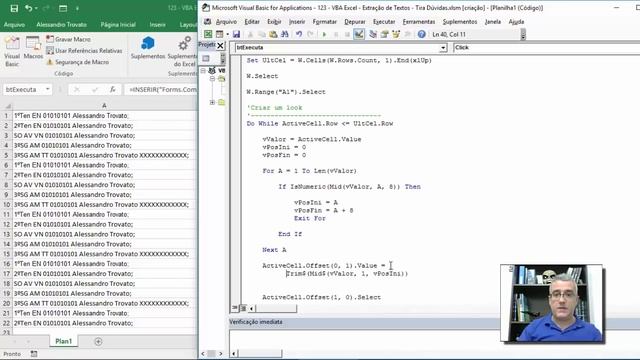Screen dimensions: 640x360
Task: Click the Visual Basic ribbon button
Action: pos(12,51)
